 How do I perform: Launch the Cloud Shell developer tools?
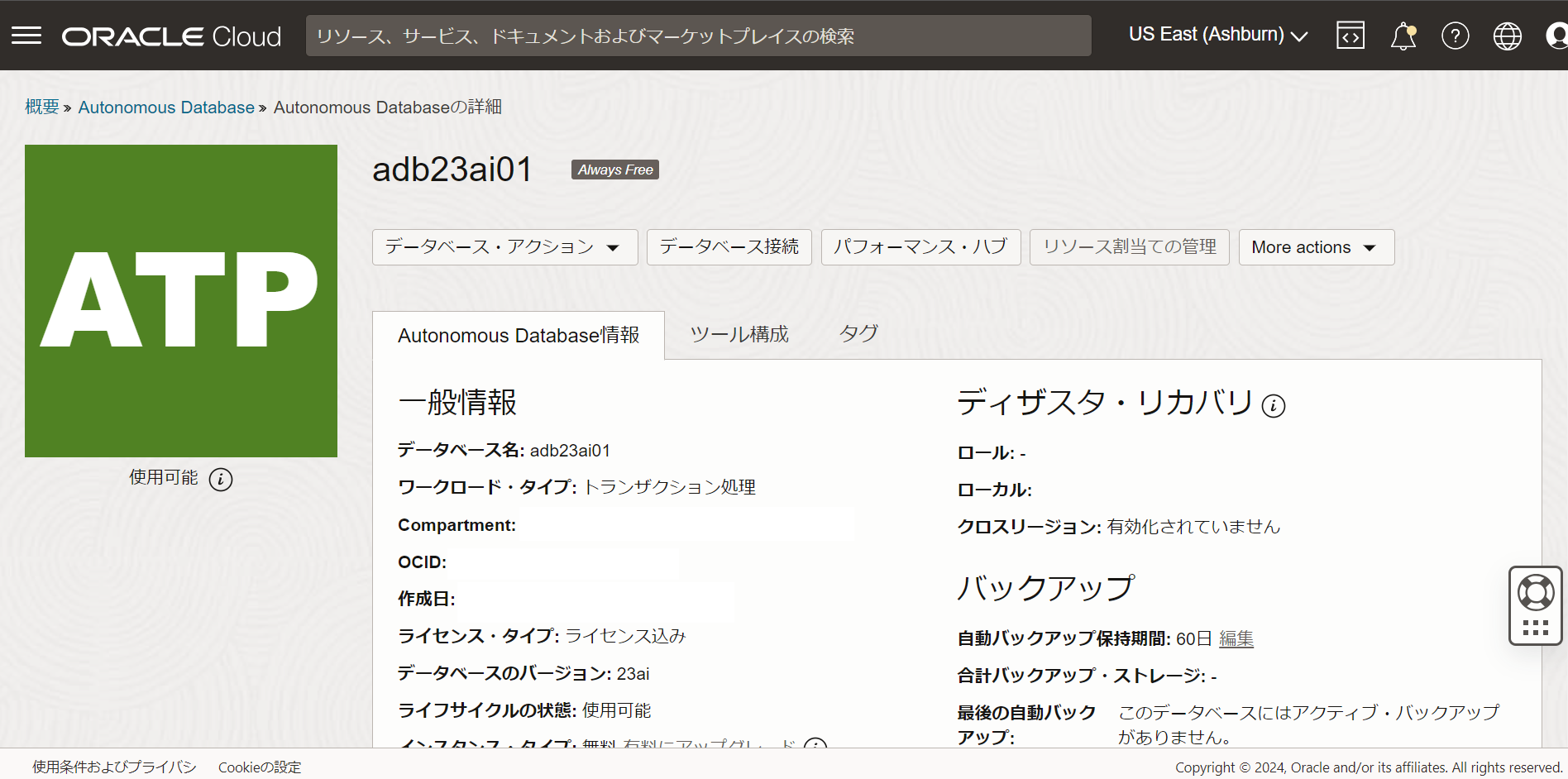(1350, 35)
